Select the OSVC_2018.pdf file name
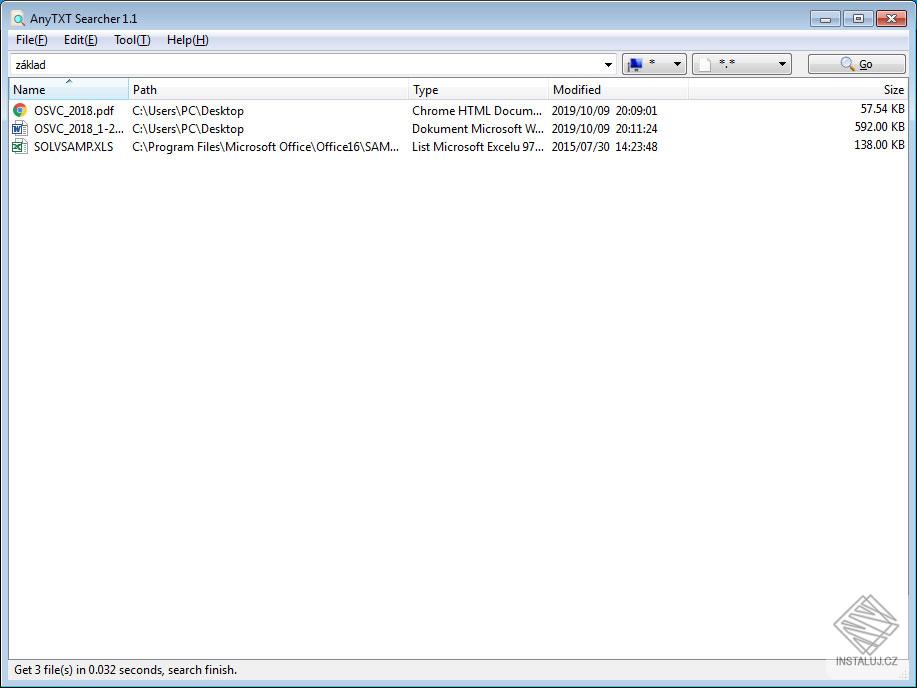Viewport: 917px width, 688px height. click(x=74, y=111)
